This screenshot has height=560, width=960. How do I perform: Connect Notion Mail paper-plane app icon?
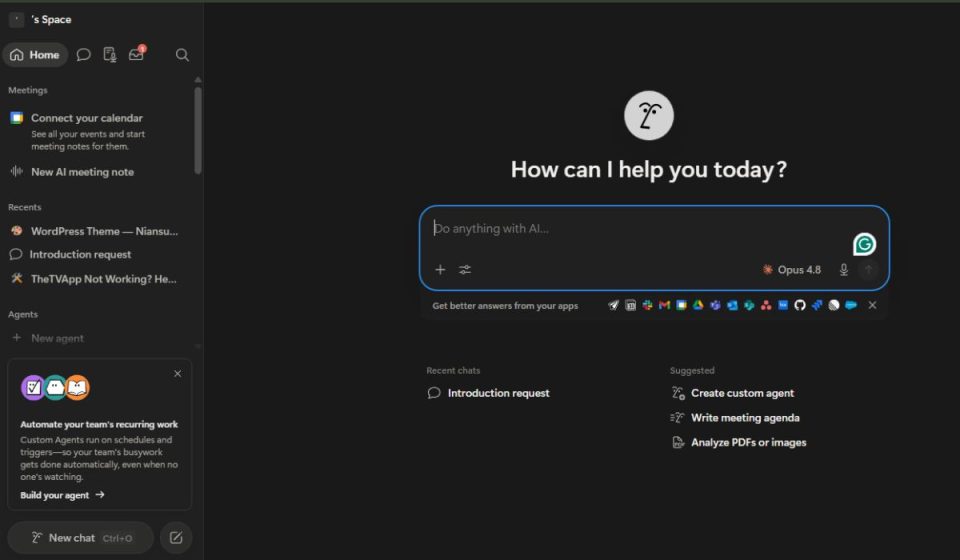click(x=613, y=305)
